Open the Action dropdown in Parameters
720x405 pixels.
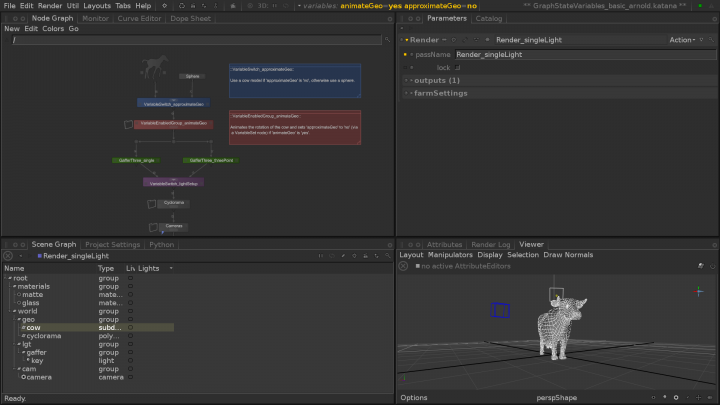(x=682, y=40)
